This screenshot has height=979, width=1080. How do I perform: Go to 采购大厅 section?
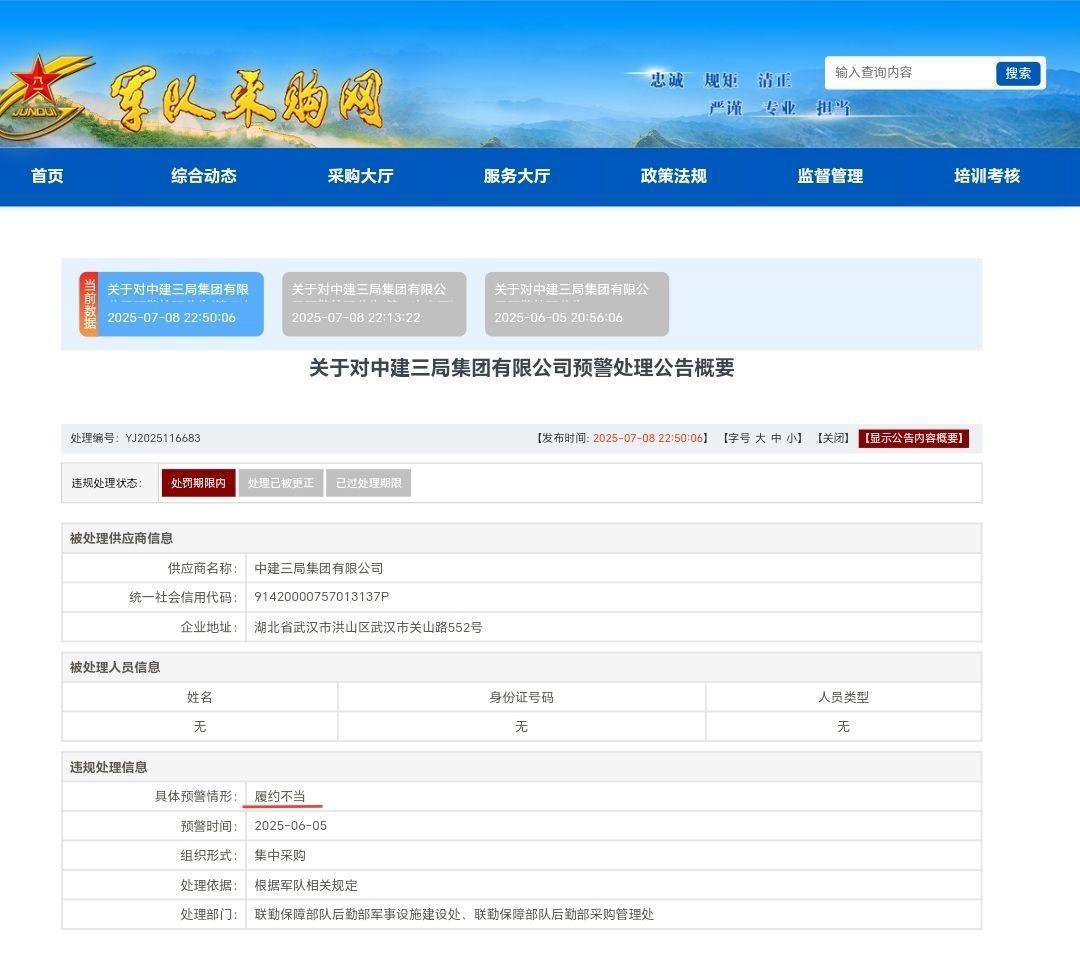360,176
